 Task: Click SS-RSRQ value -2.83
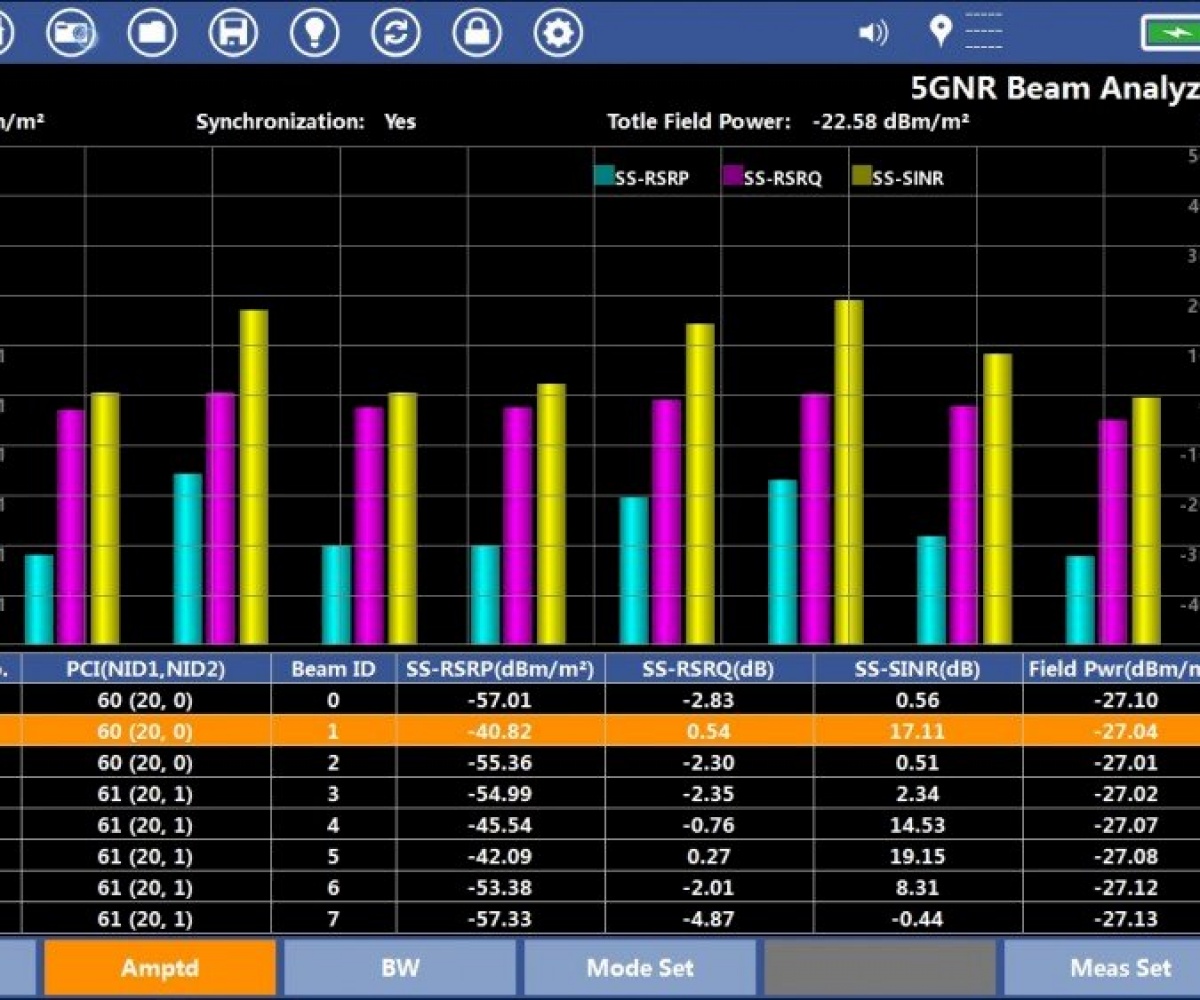click(709, 700)
